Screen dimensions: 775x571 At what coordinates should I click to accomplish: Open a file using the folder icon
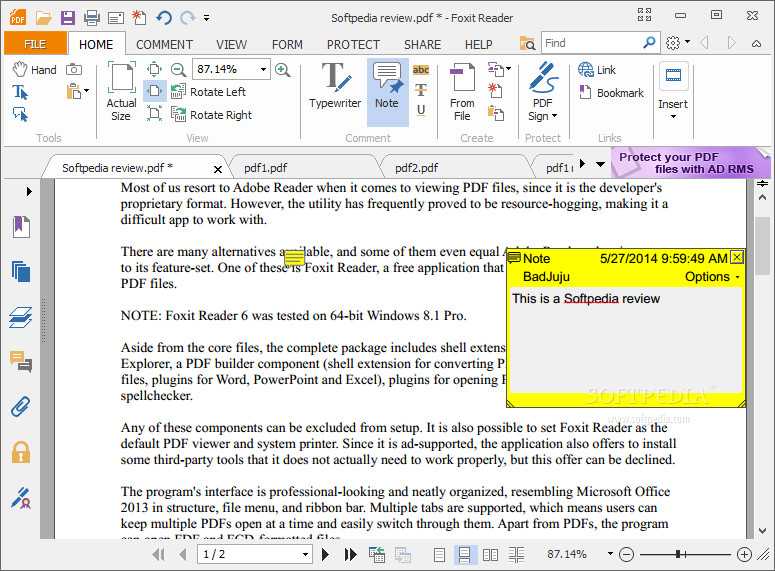click(43, 18)
